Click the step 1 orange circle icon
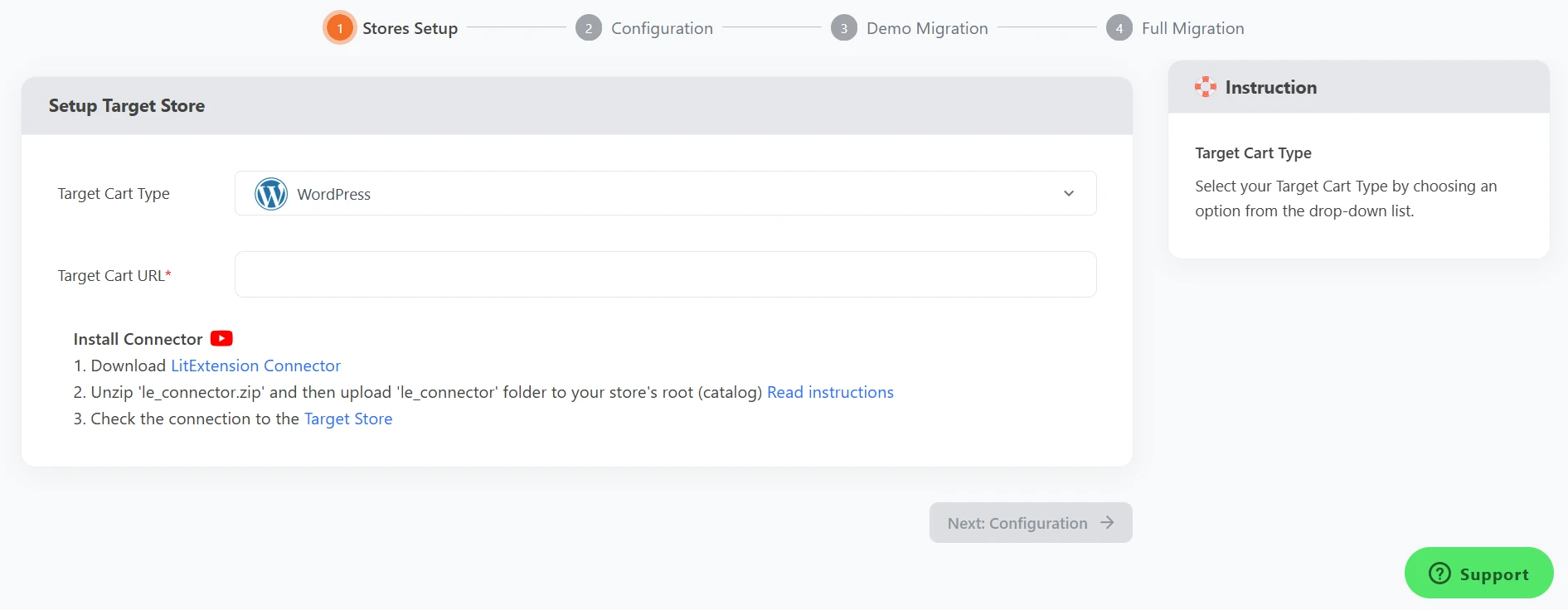 (339, 28)
